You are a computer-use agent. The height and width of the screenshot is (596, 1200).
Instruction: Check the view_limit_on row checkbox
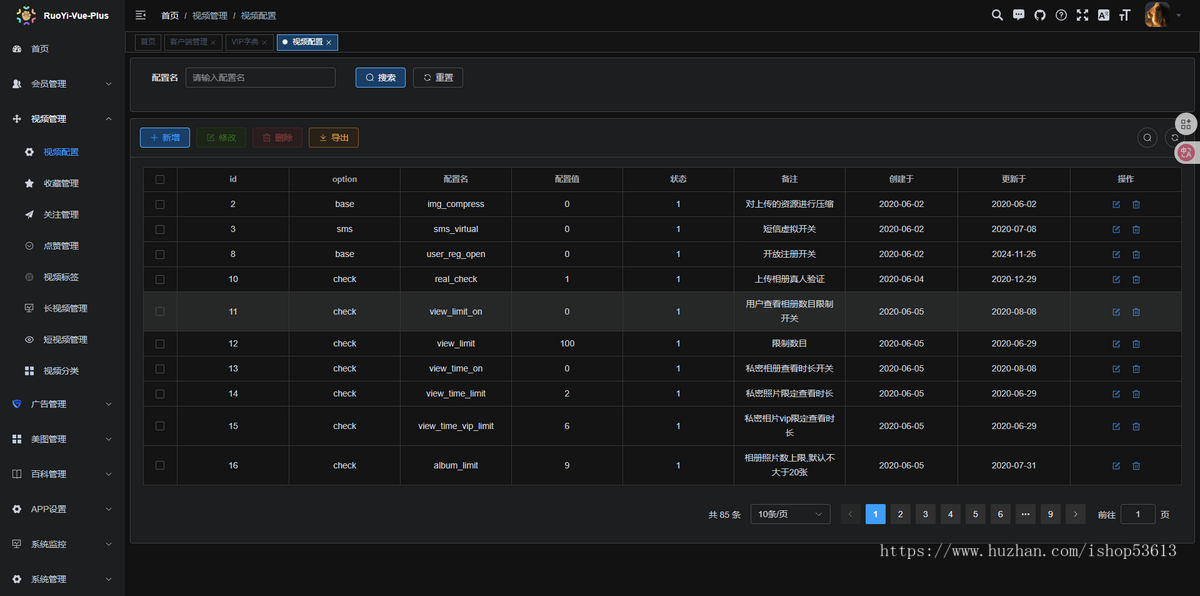[160, 312]
